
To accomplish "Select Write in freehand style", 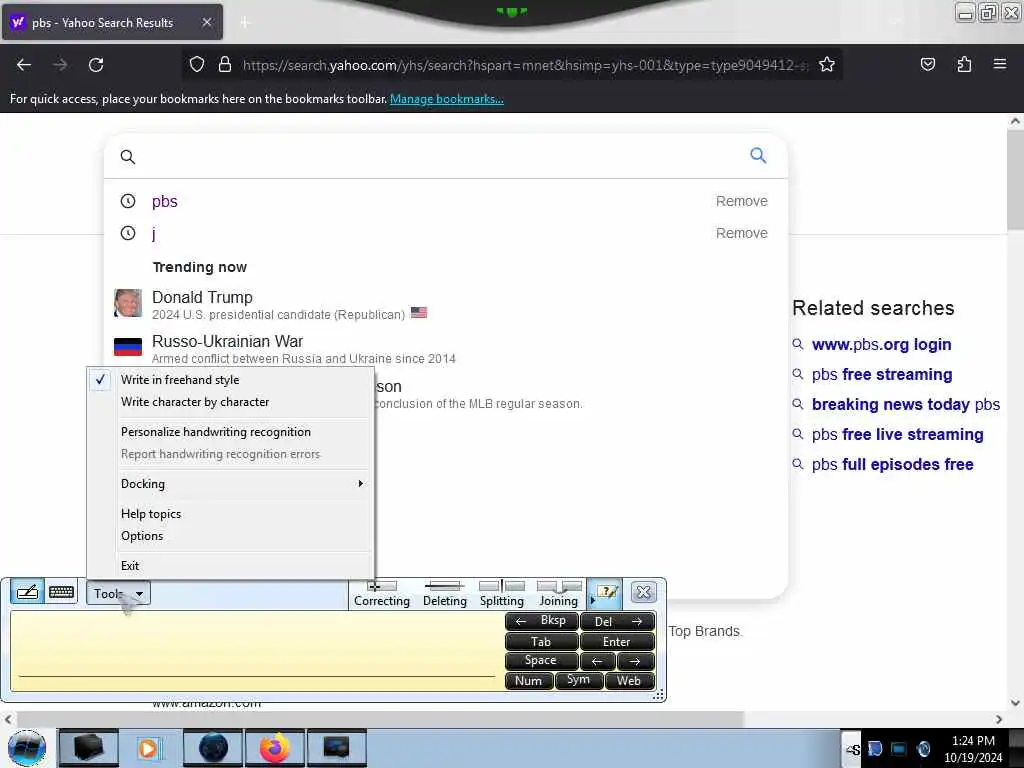I will coord(230,379).
